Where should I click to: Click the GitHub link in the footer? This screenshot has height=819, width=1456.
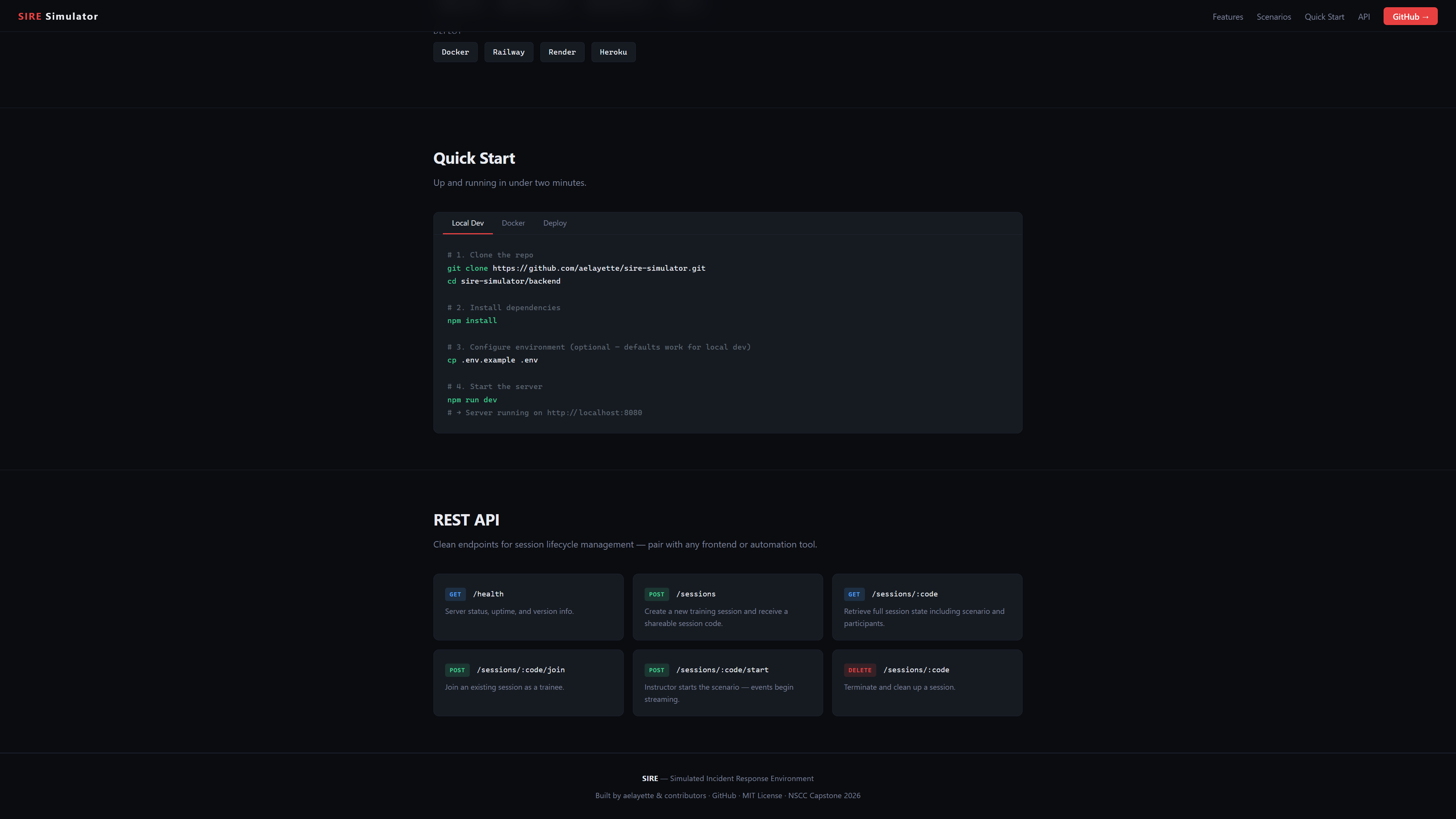(x=723, y=795)
